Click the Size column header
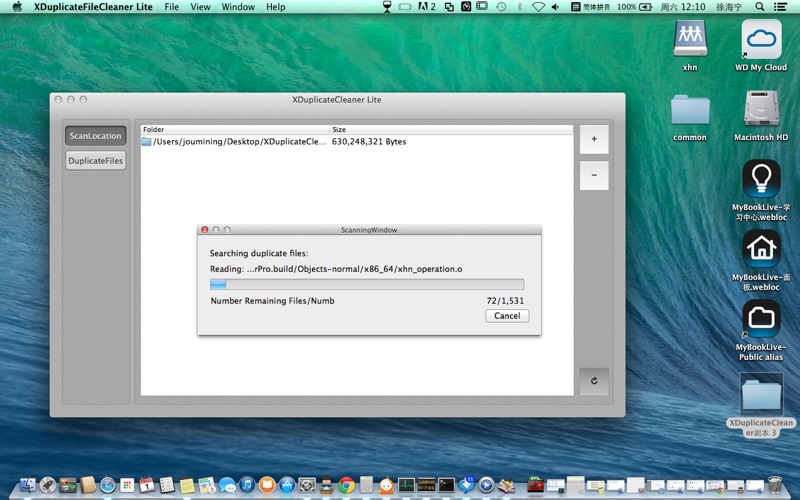 click(452, 130)
